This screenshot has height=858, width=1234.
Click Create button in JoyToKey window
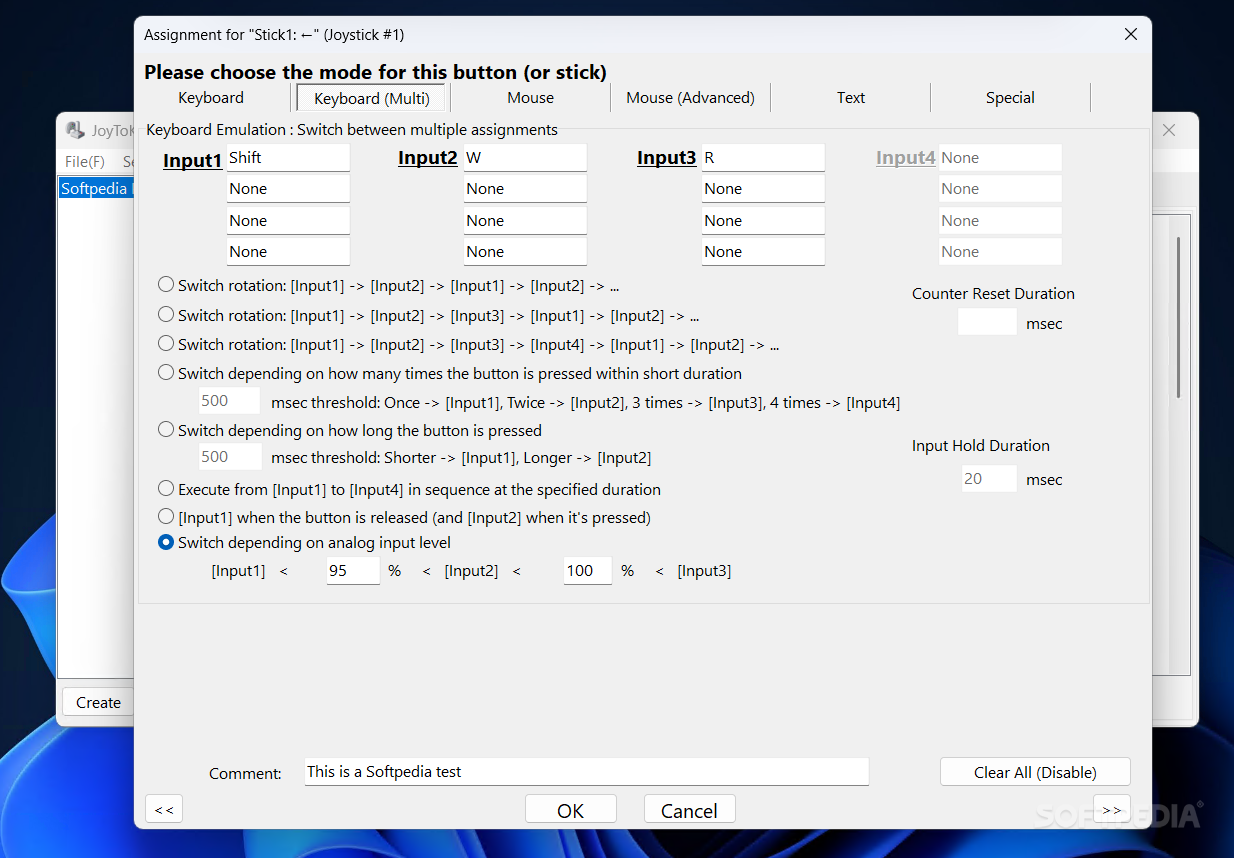click(98, 702)
